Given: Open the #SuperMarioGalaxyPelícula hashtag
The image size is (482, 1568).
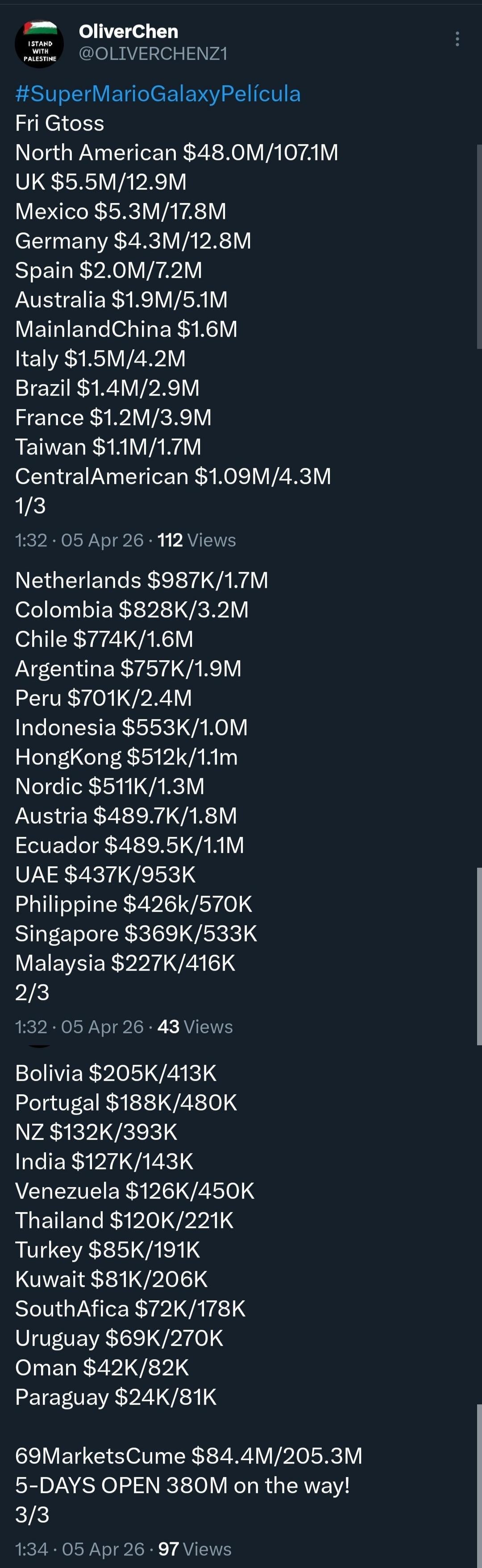Looking at the screenshot, I should click(x=158, y=94).
